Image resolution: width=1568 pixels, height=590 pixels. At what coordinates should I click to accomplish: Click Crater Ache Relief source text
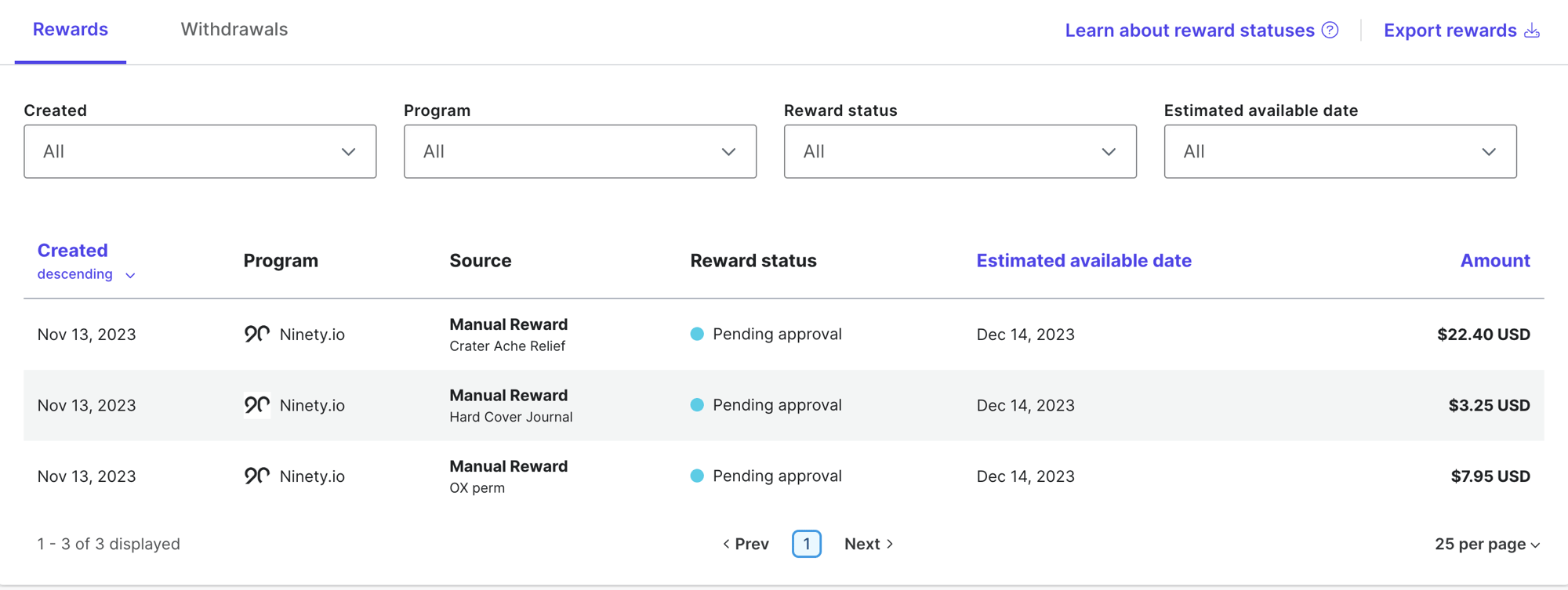click(x=507, y=346)
